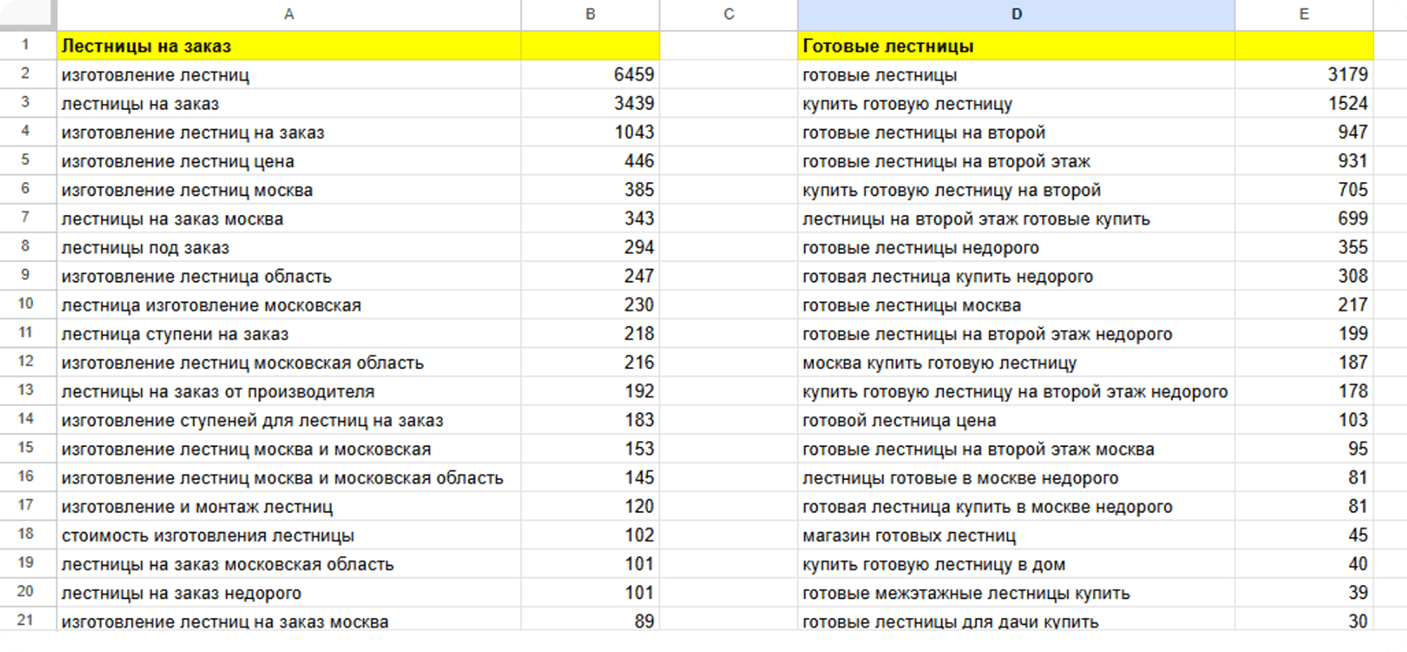
Task: Click cell 'изготовление лестниц' in row 2
Action: 289,75
